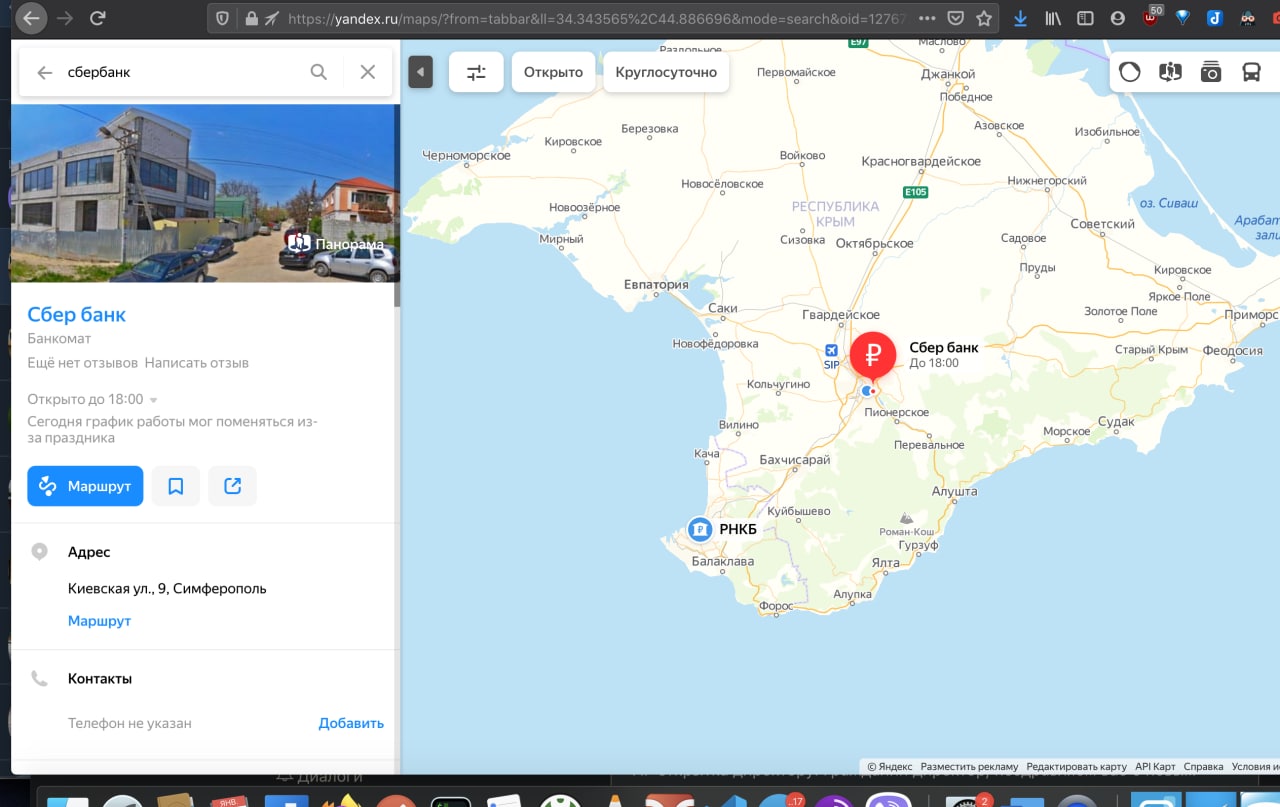Screen dimensions: 1280x807
Task: Open Справка footer link
Action: 1203,767
